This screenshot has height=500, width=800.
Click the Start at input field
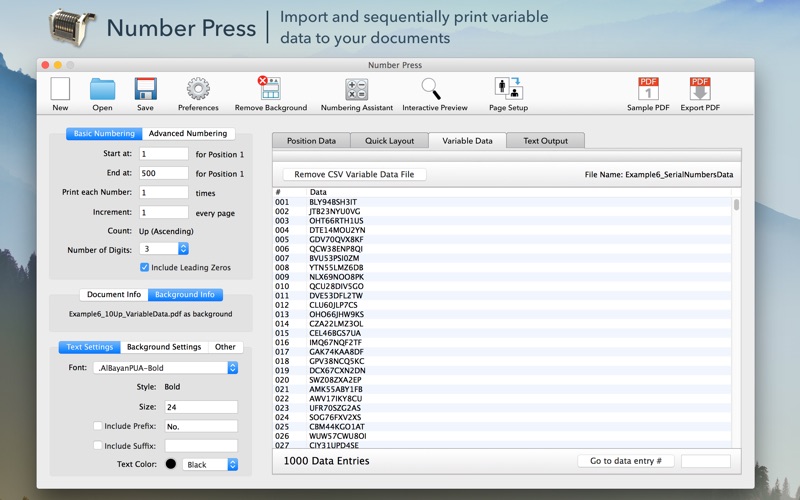click(x=164, y=154)
